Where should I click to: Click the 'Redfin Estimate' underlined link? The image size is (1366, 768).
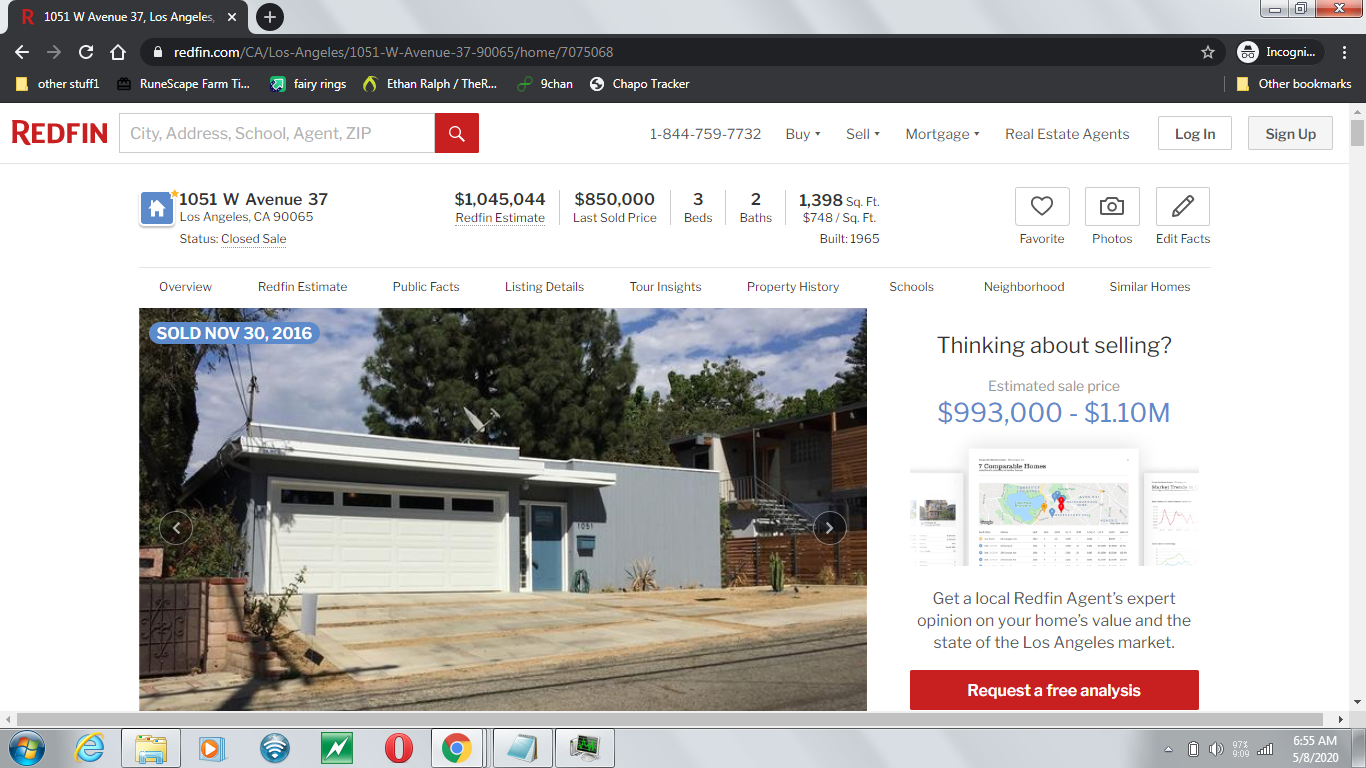point(500,218)
